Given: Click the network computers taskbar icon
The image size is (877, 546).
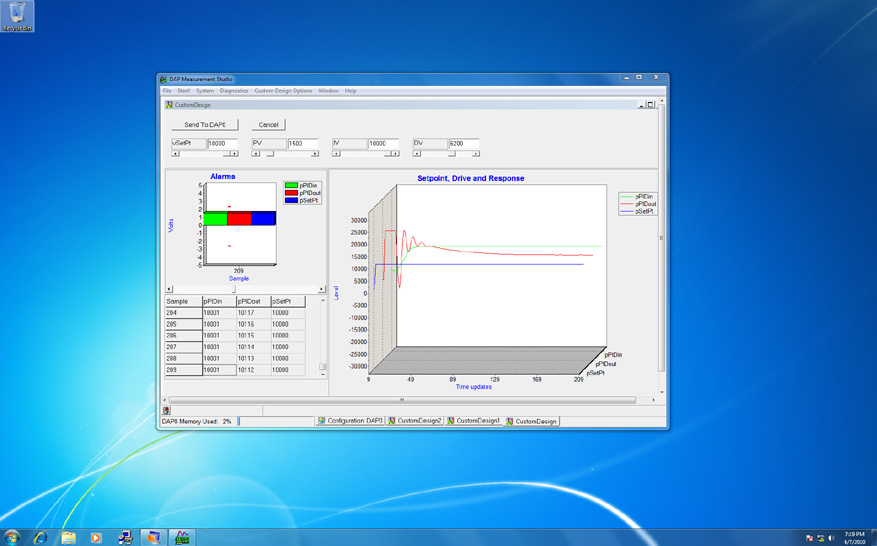Looking at the screenshot, I should point(125,538).
